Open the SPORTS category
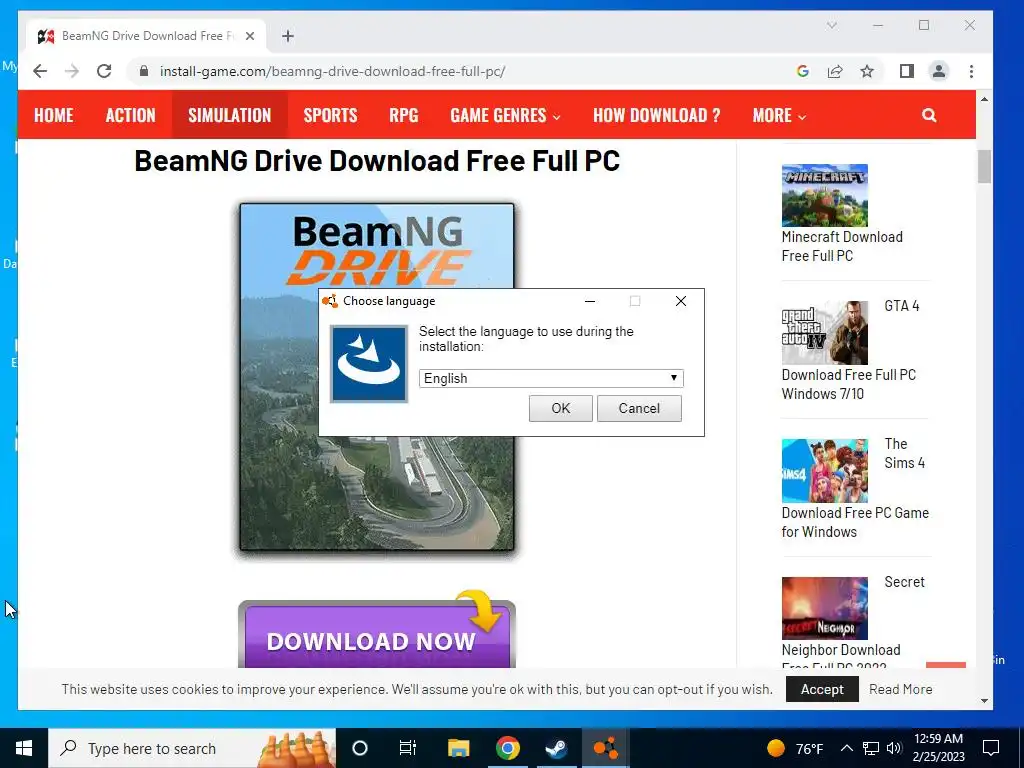The image size is (1024, 768). pos(330,115)
